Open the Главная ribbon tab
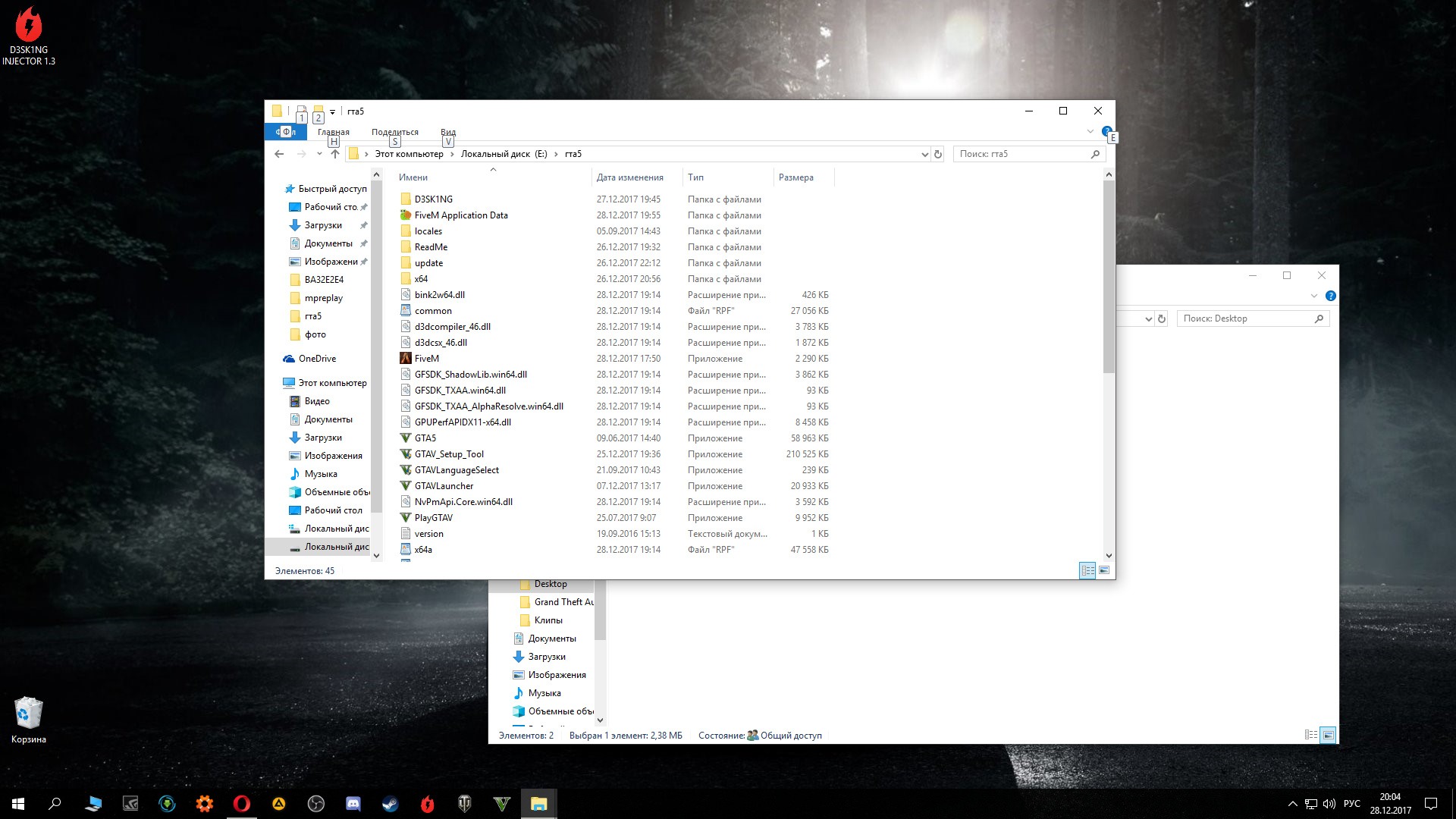 334,132
